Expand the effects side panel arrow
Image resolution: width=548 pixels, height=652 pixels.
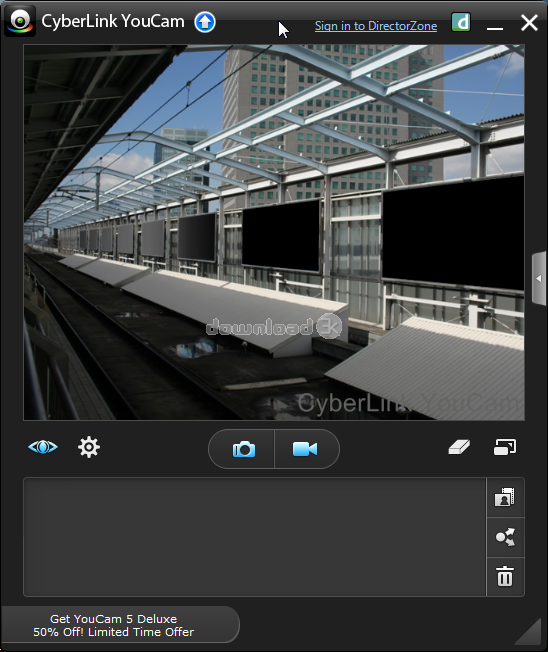pos(538,279)
